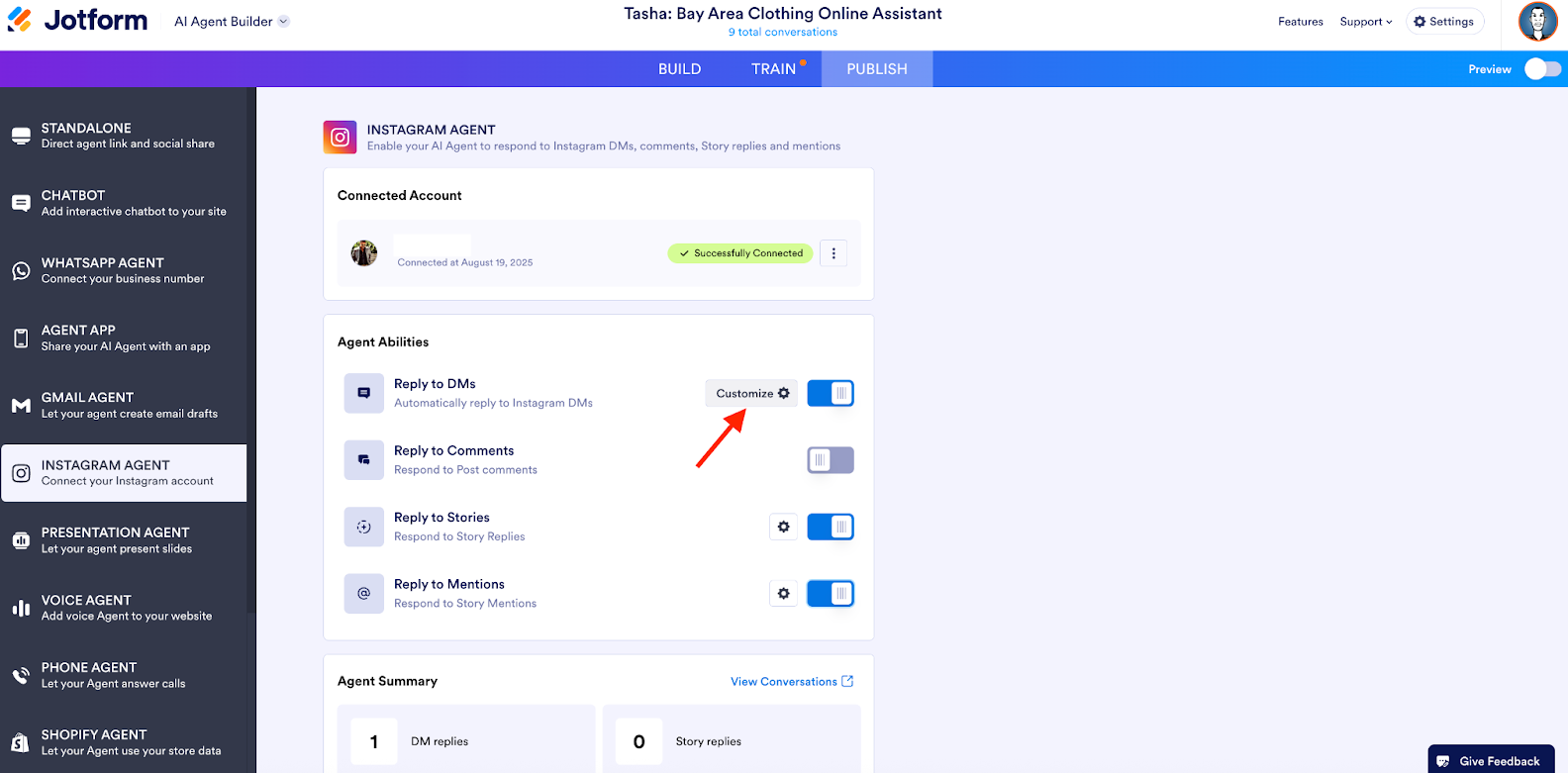Select the Gmail Agent sidebar icon
1568x773 pixels.
click(x=21, y=406)
